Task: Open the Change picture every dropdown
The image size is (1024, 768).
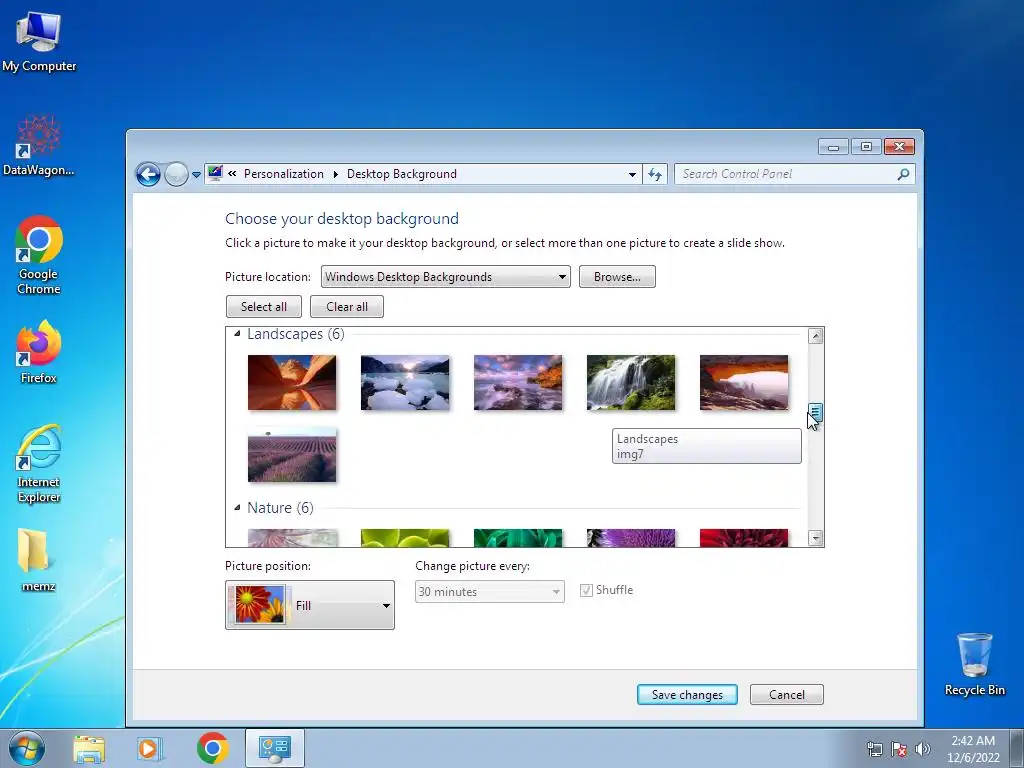Action: 490,592
